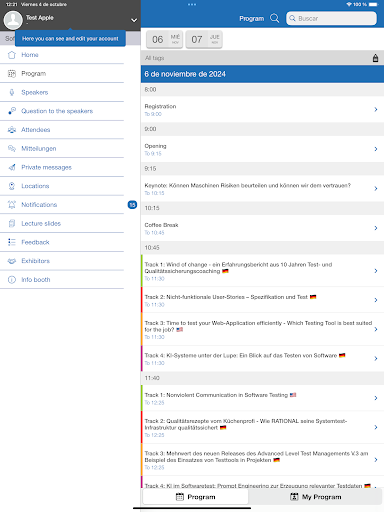
Task: Tap the Feedback list icon
Action: point(12,242)
